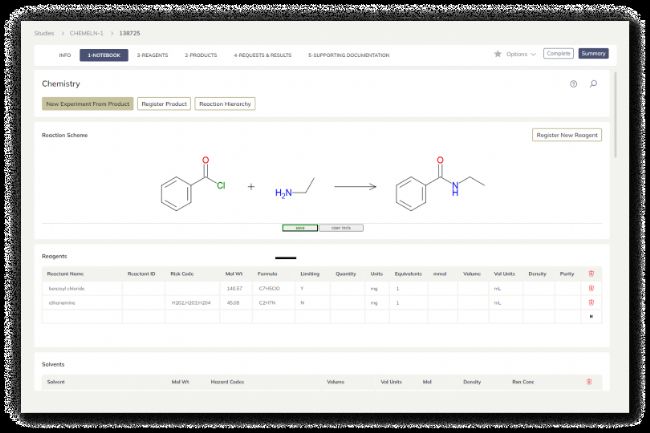Click the search magnifier icon in Chemistry
Screen dimensions: 650x433
(593, 84)
